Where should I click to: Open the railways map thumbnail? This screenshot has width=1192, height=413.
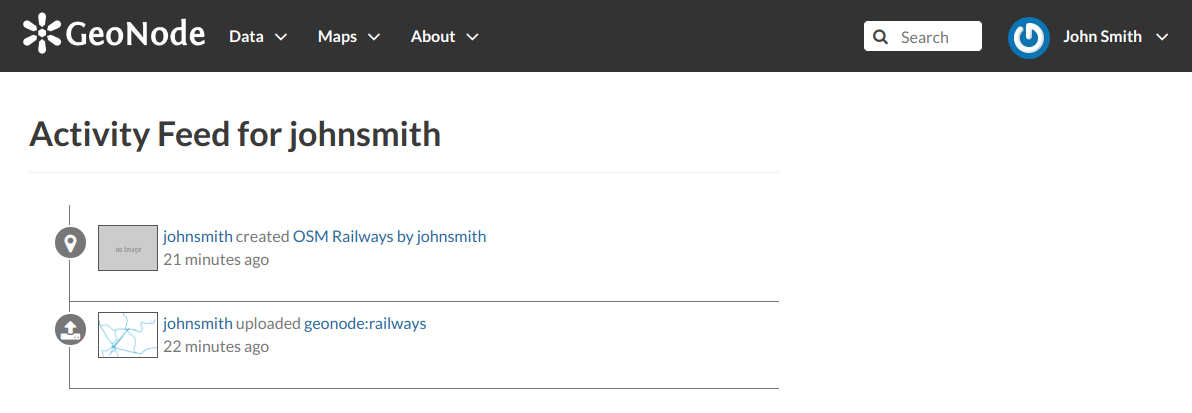click(x=128, y=335)
